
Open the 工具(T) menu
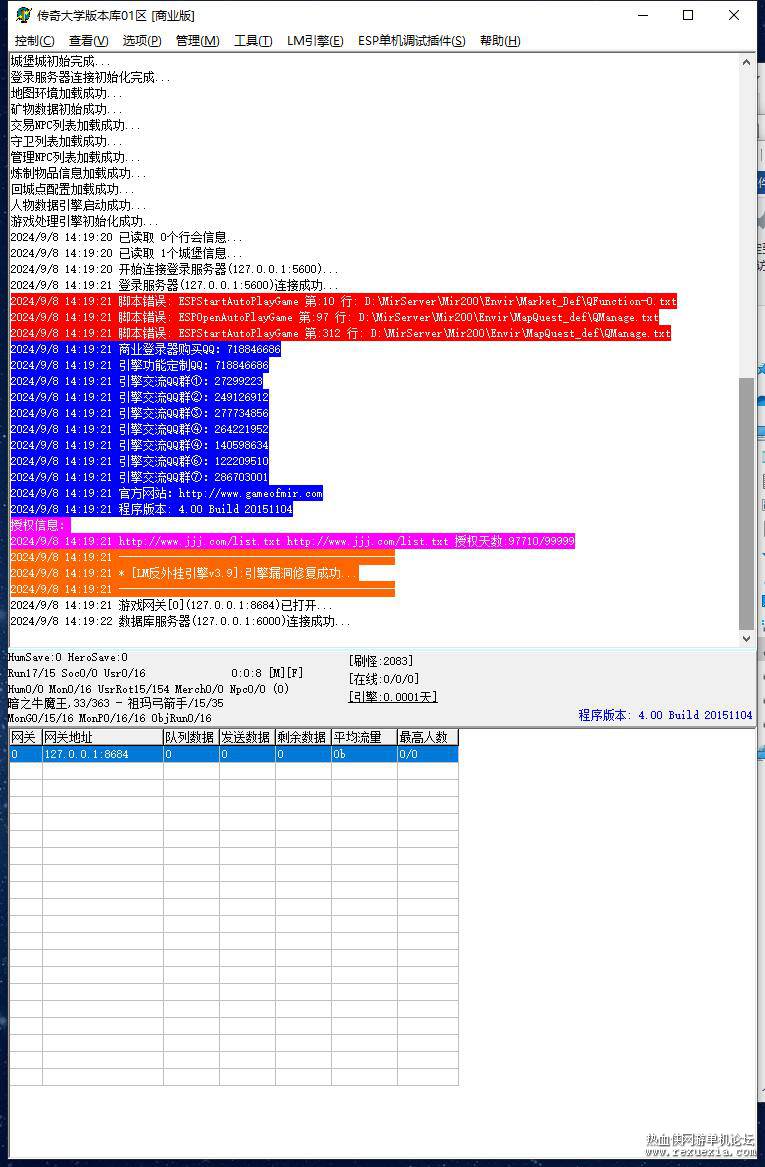click(x=253, y=41)
